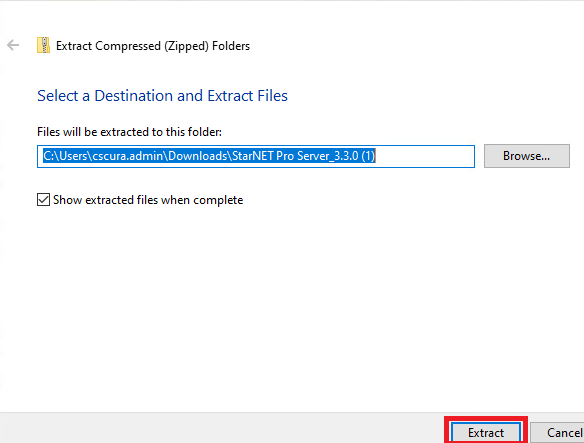Click inside the destination folder path field
Image resolution: width=584 pixels, height=443 pixels.
[x=256, y=156]
